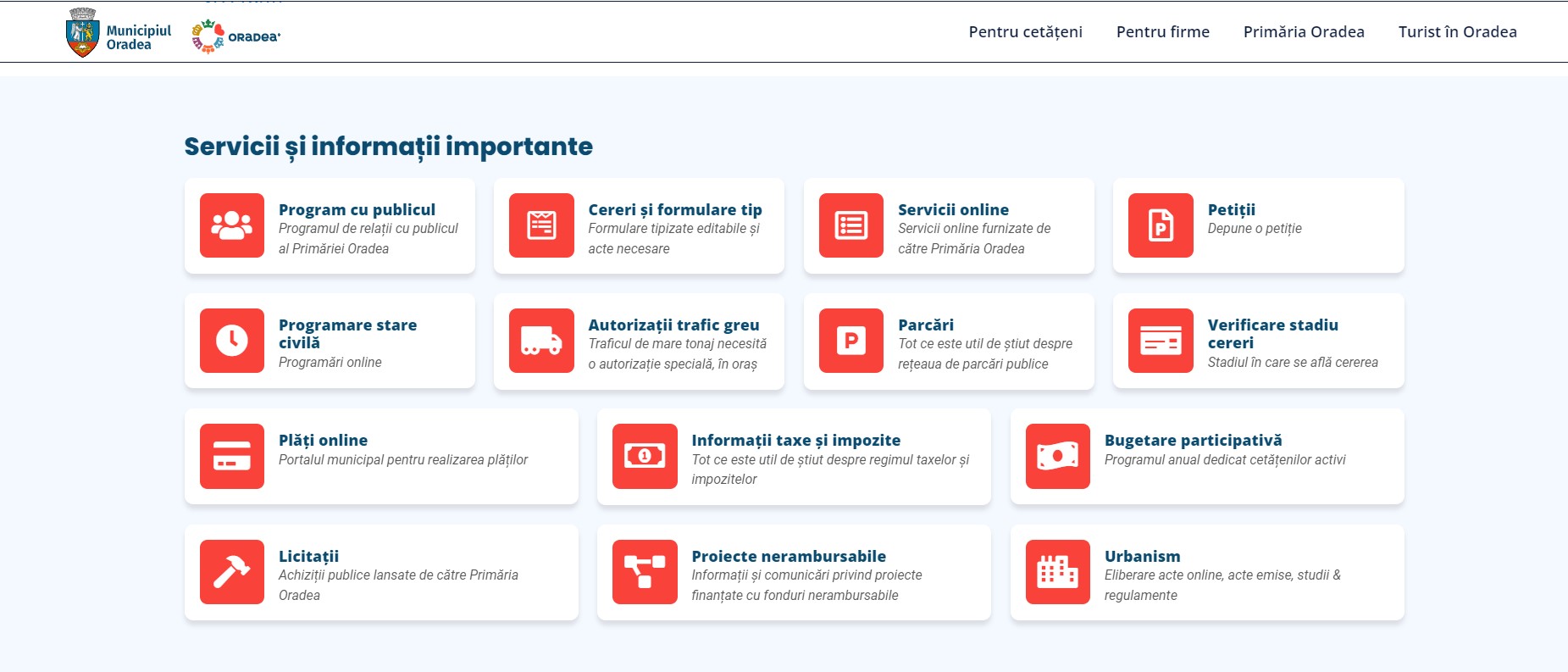1568x672 pixels.
Task: Open the Verificare stadiu cereri link
Action: 1272,333
